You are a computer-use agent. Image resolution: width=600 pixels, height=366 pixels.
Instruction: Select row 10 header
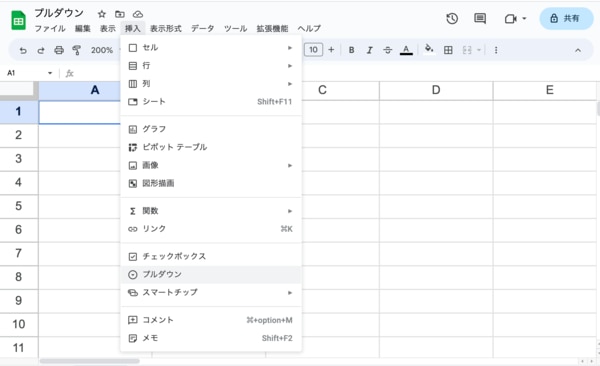click(19, 324)
